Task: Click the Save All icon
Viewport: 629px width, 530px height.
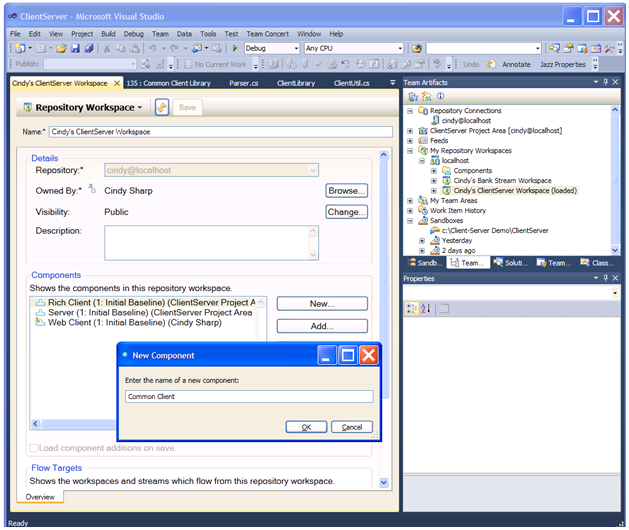Action: (x=89, y=49)
